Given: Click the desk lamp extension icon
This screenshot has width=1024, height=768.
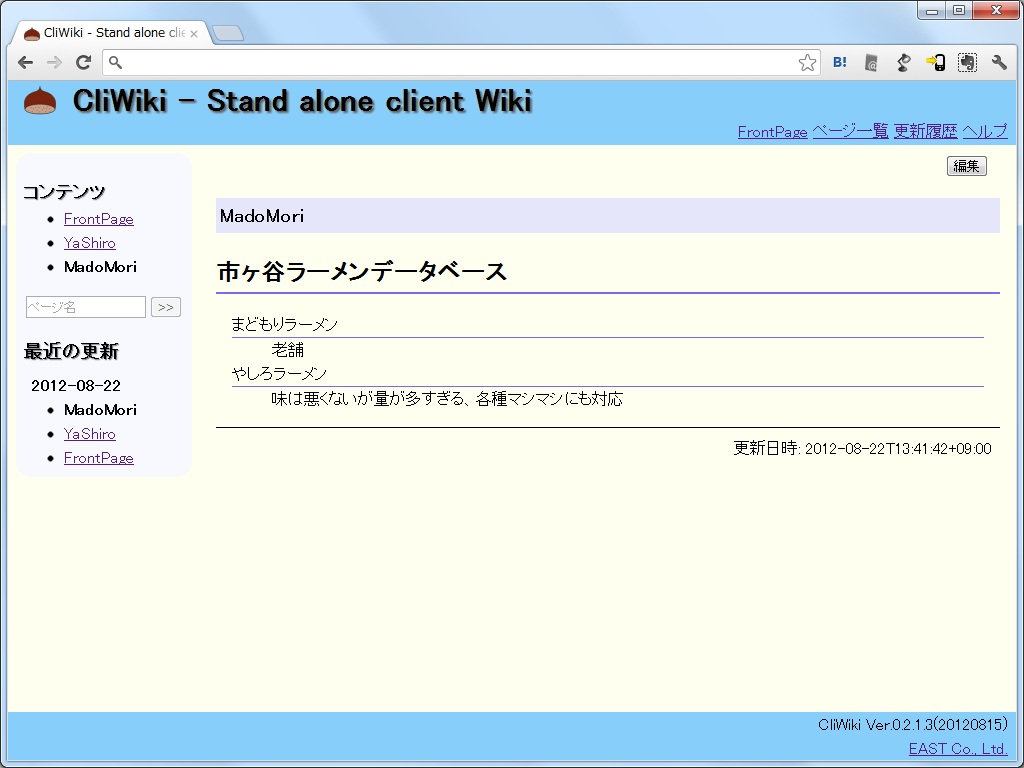Looking at the screenshot, I should pyautogui.click(x=903, y=62).
